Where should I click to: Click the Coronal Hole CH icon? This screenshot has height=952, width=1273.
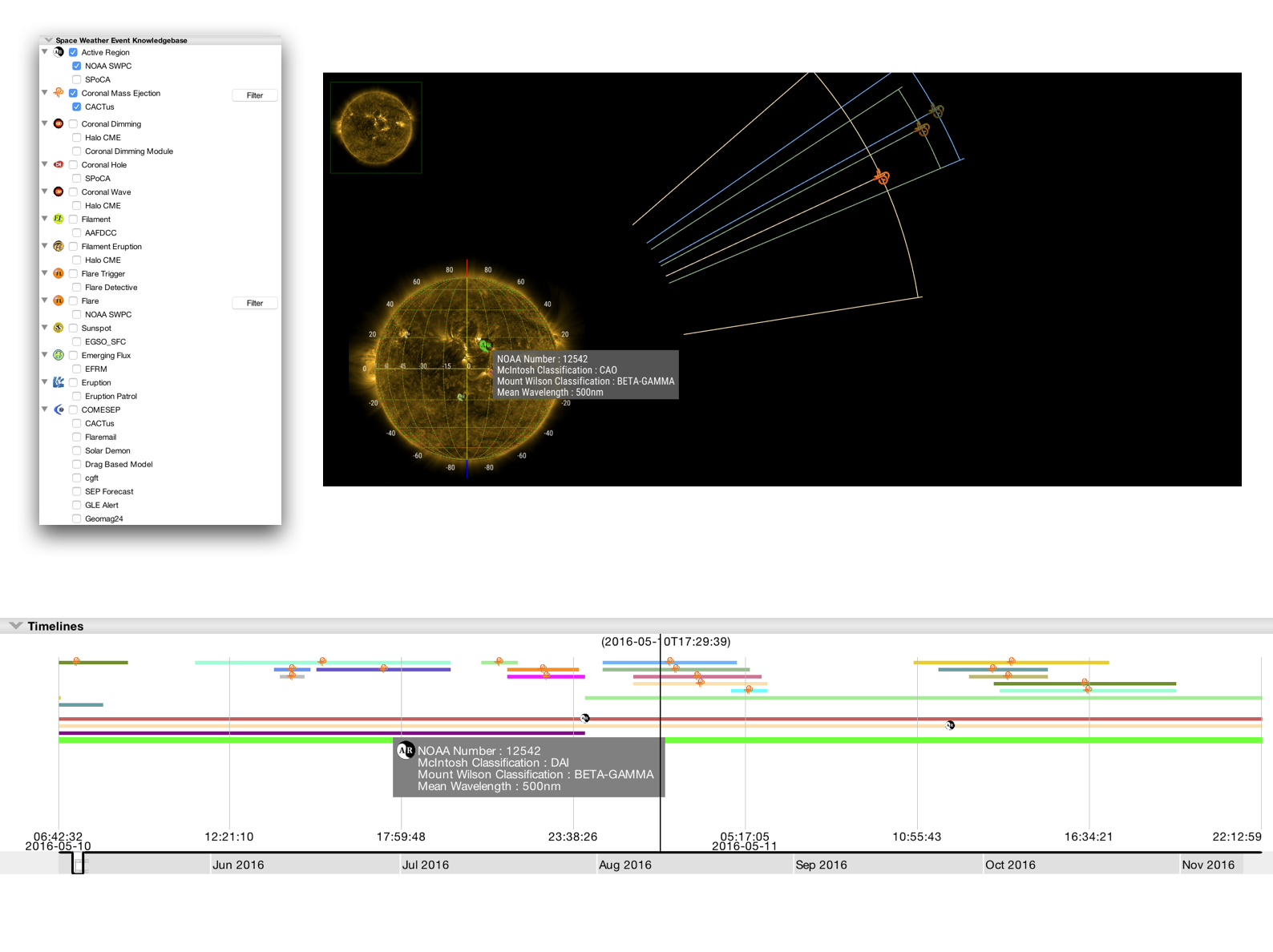(59, 164)
